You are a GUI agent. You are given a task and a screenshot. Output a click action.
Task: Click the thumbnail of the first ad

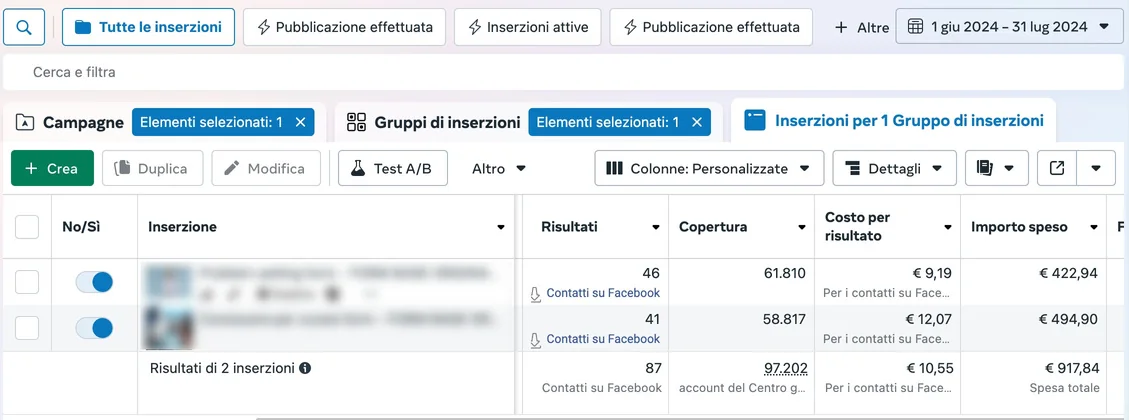(168, 282)
